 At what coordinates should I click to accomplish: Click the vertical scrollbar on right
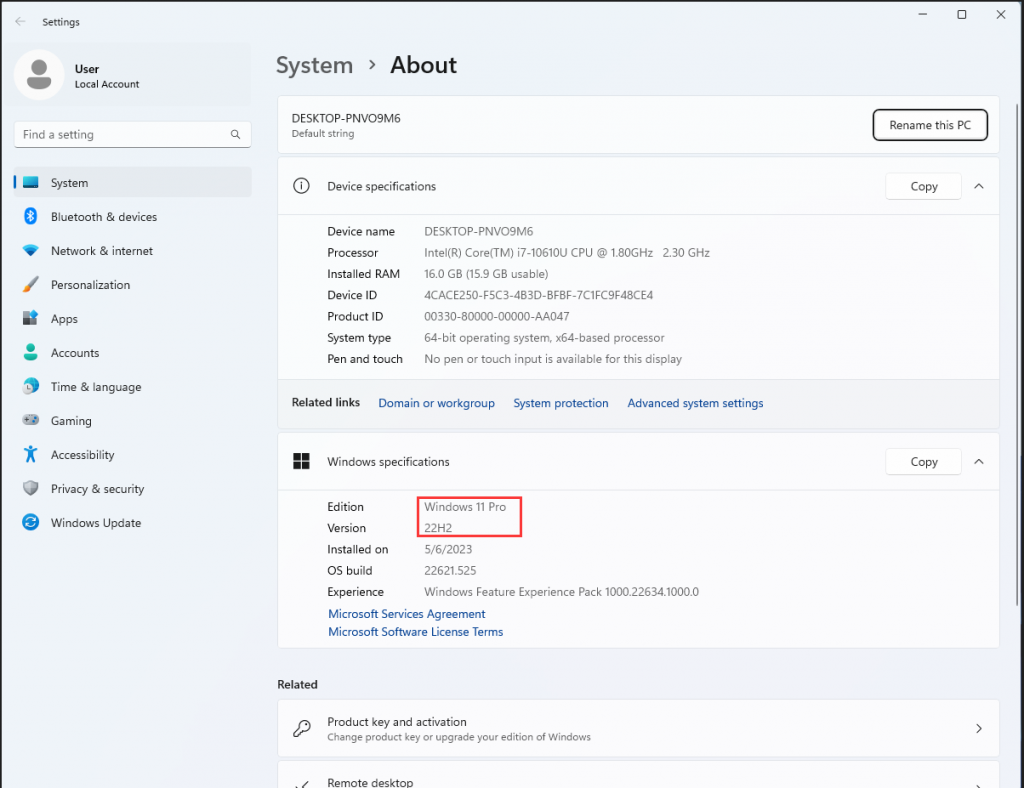[1017, 356]
